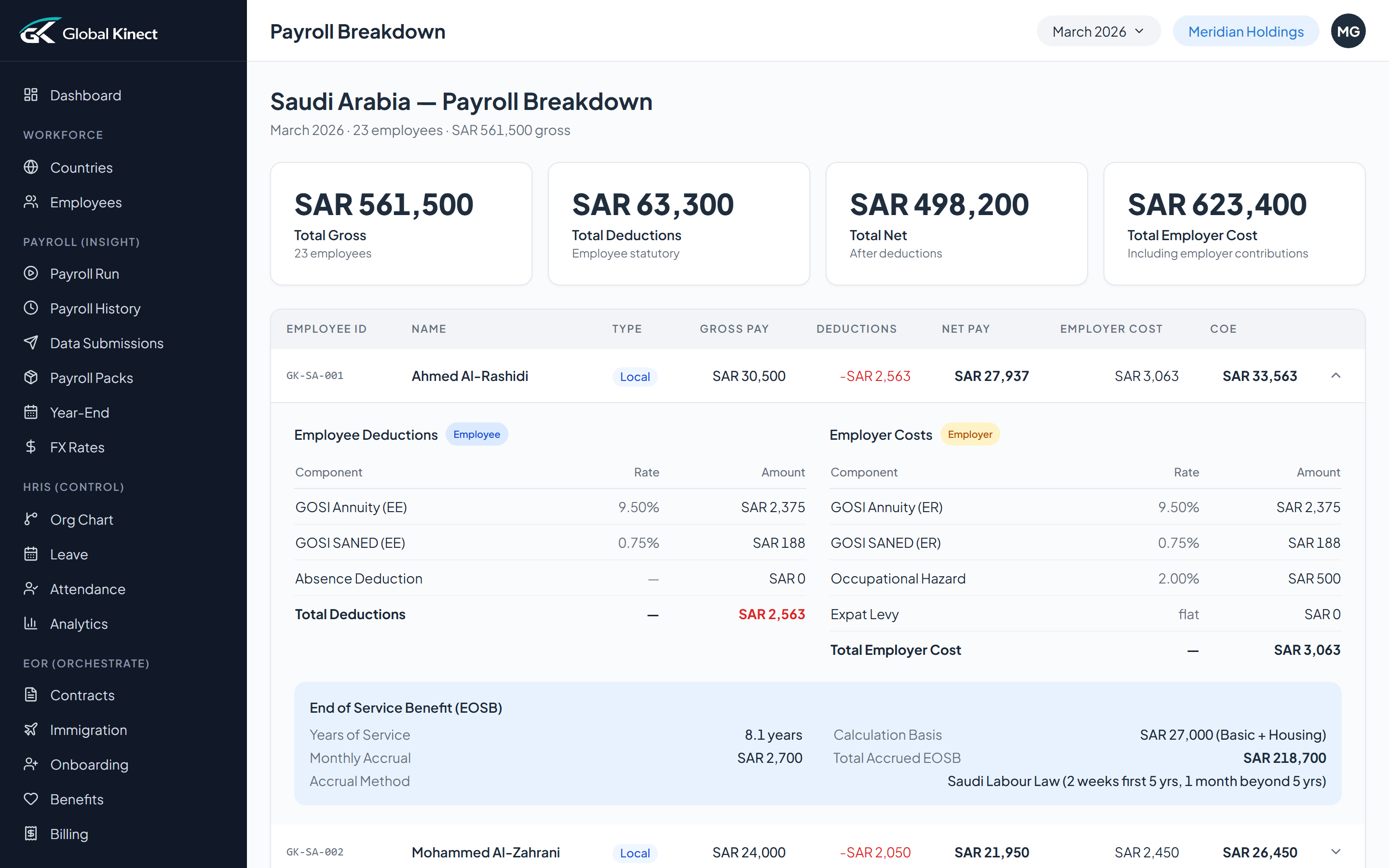The height and width of the screenshot is (868, 1389).
Task: Open the Year-End section
Action: (31, 412)
